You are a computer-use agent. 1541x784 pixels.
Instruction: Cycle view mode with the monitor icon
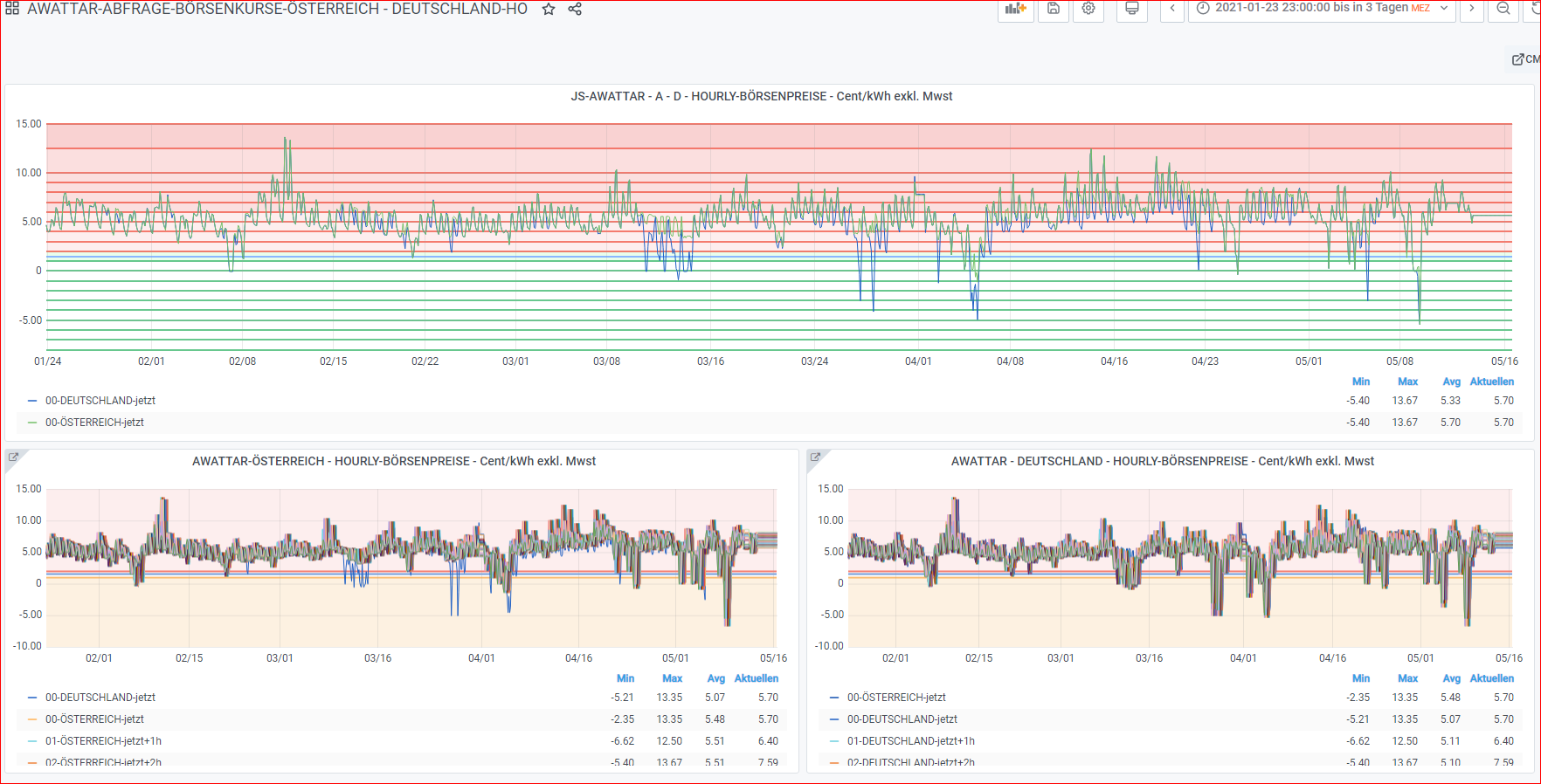tap(1132, 9)
